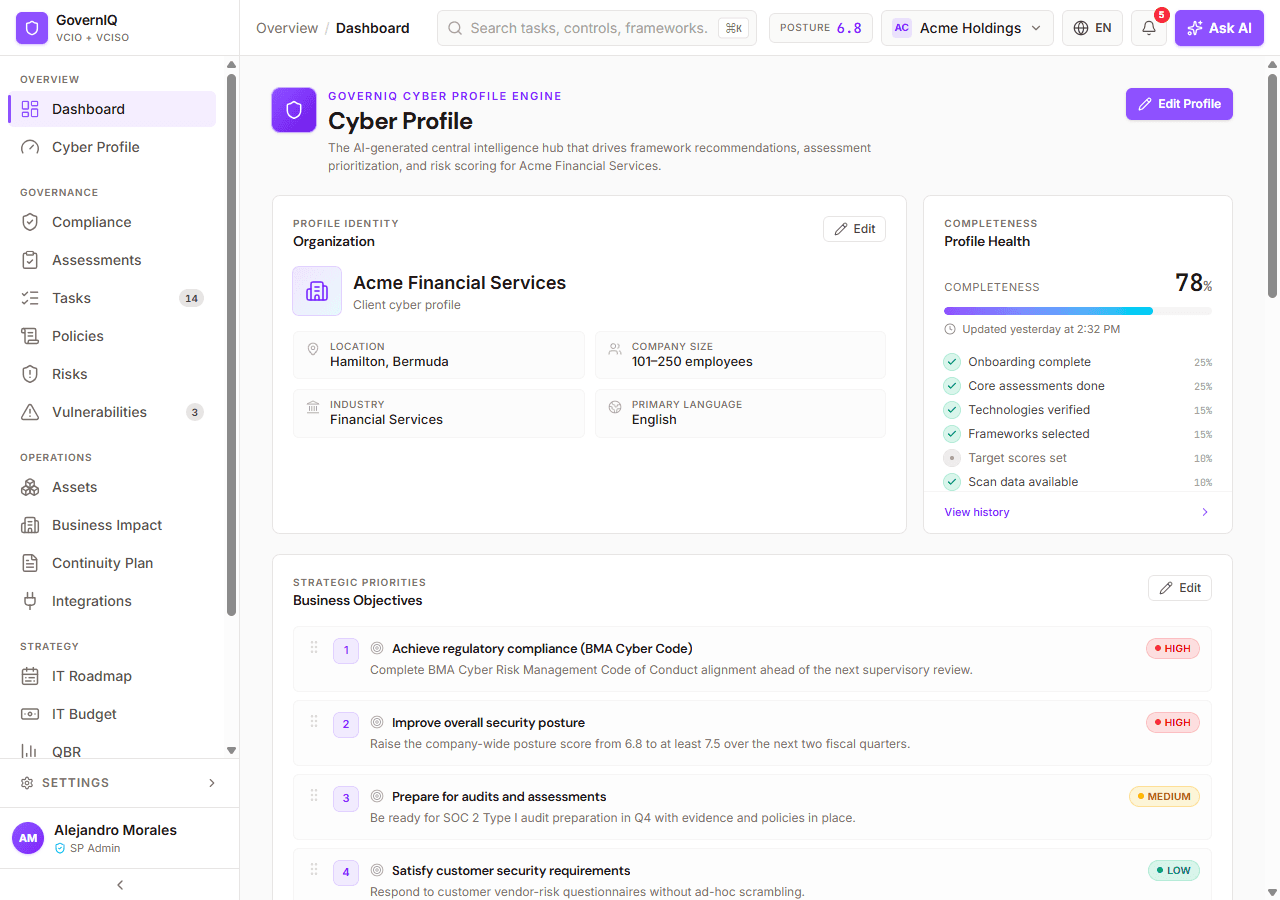Click target icon beside Satisfy customer security requirements
This screenshot has width=1280, height=900.
[x=377, y=871]
